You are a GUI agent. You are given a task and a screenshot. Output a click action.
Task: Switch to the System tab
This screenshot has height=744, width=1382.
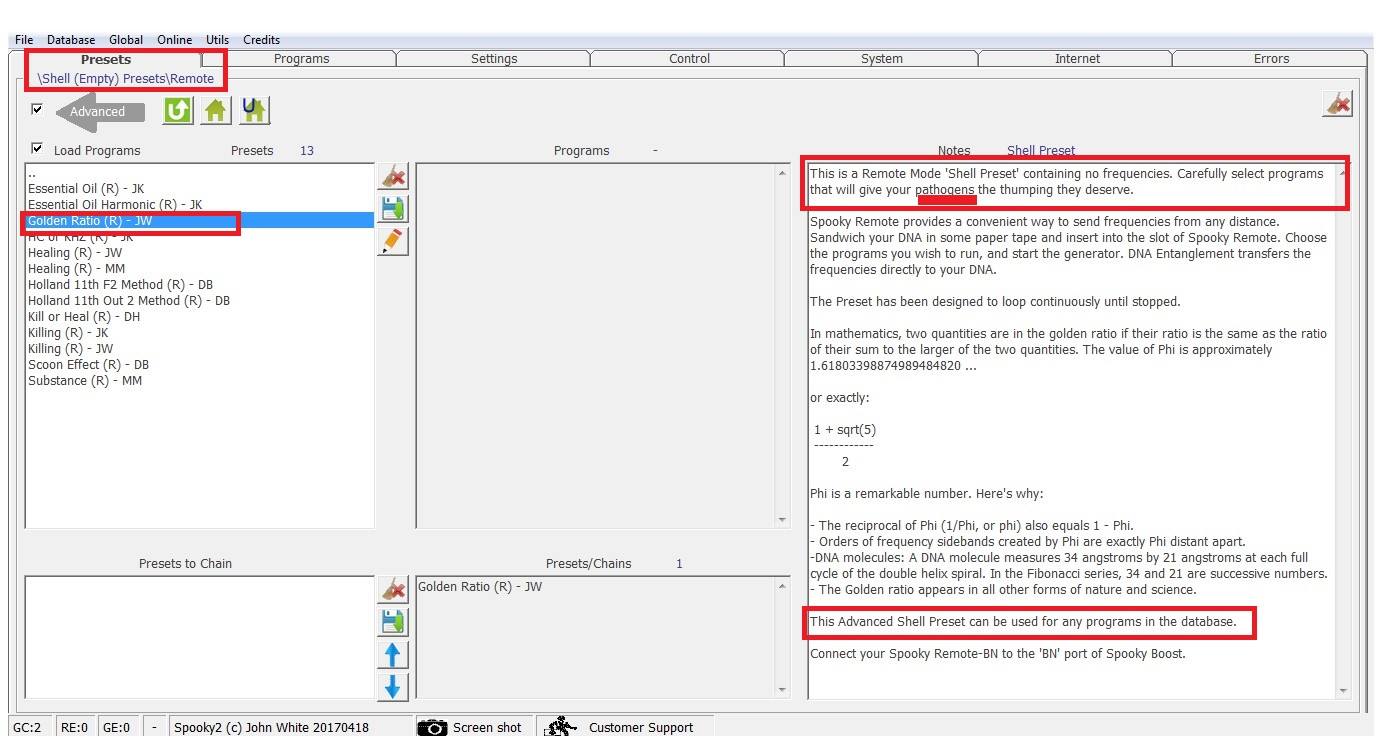(882, 59)
